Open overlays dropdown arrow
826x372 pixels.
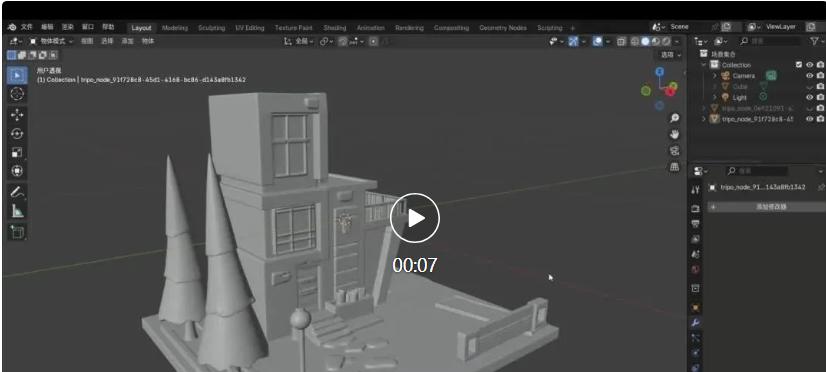click(608, 41)
